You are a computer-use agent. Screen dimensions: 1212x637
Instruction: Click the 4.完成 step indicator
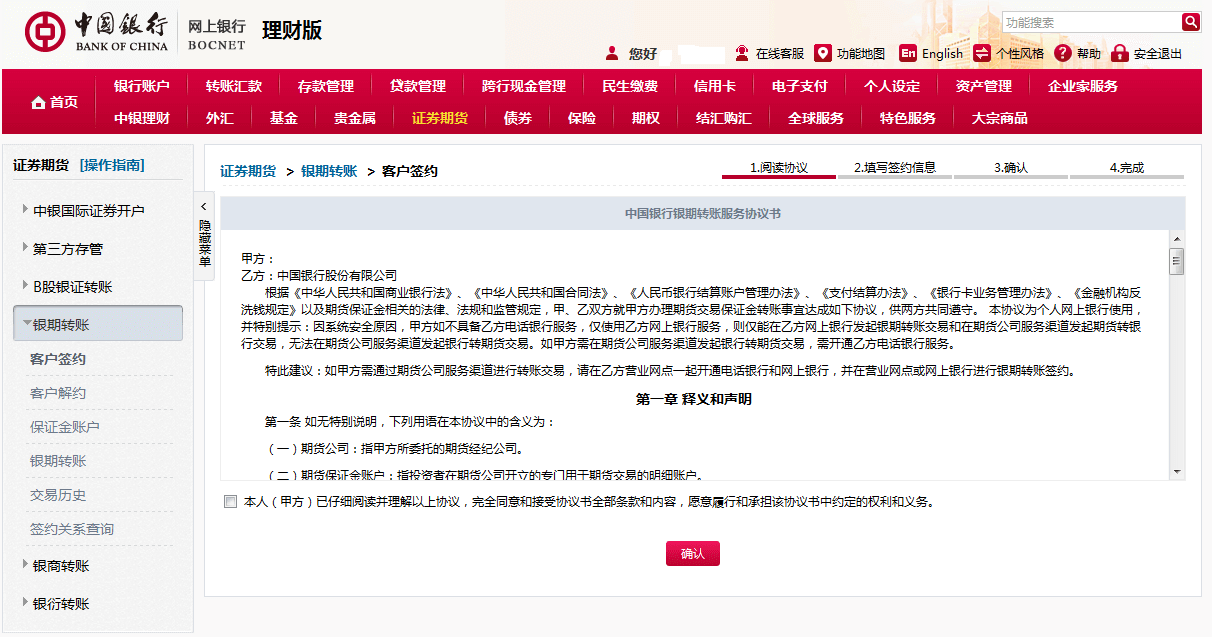pos(1126,168)
